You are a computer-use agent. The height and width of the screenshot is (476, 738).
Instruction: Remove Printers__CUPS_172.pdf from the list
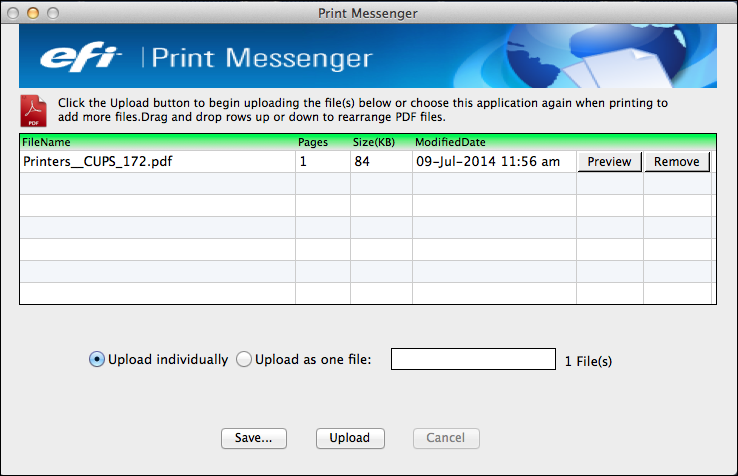(x=677, y=161)
